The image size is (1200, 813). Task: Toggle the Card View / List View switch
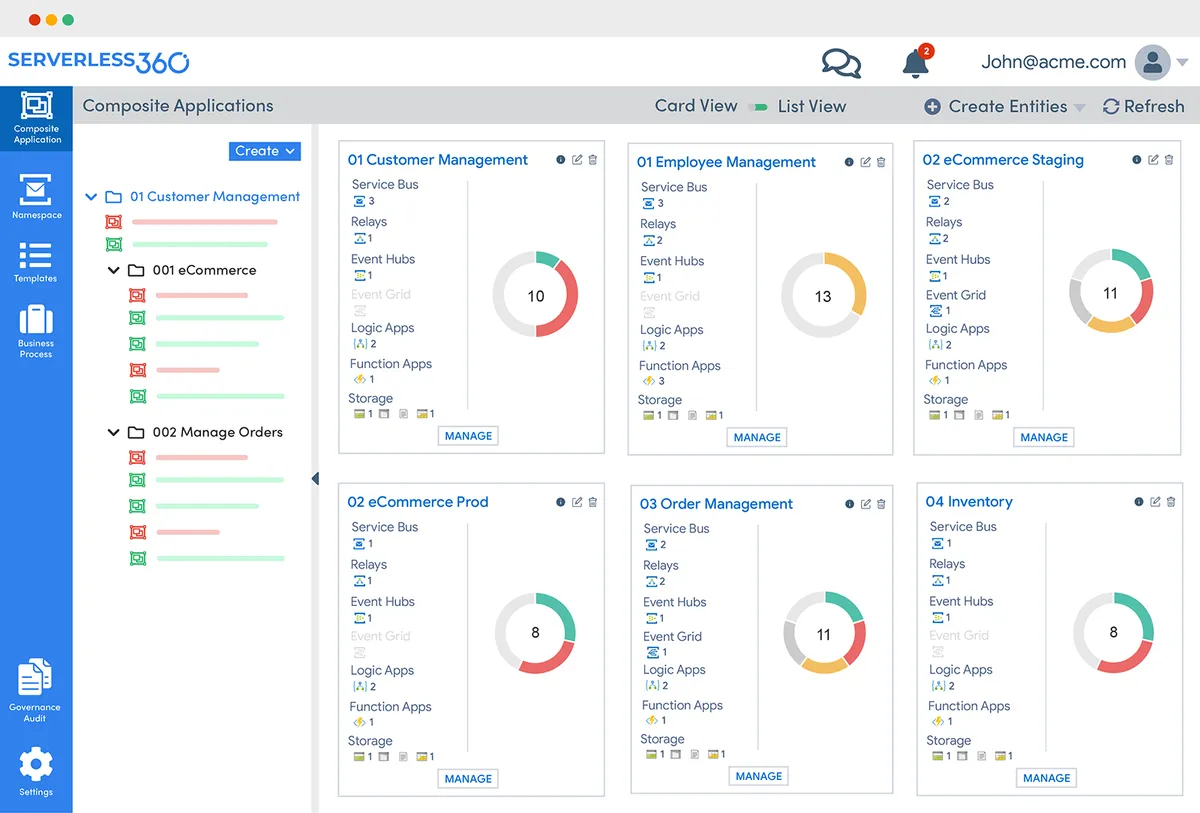click(x=759, y=107)
